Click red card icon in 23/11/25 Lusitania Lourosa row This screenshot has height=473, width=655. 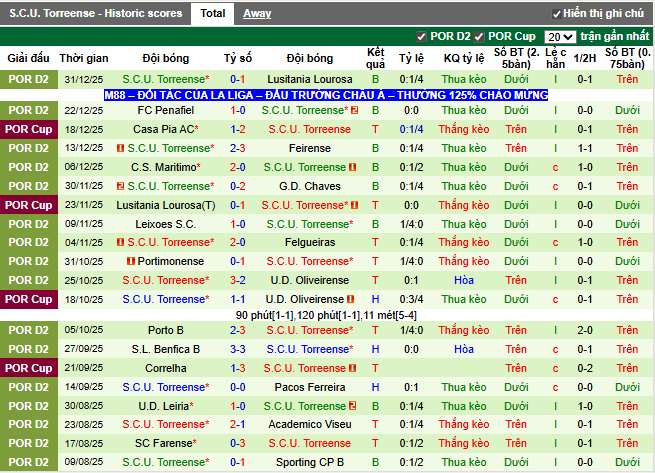[355, 205]
